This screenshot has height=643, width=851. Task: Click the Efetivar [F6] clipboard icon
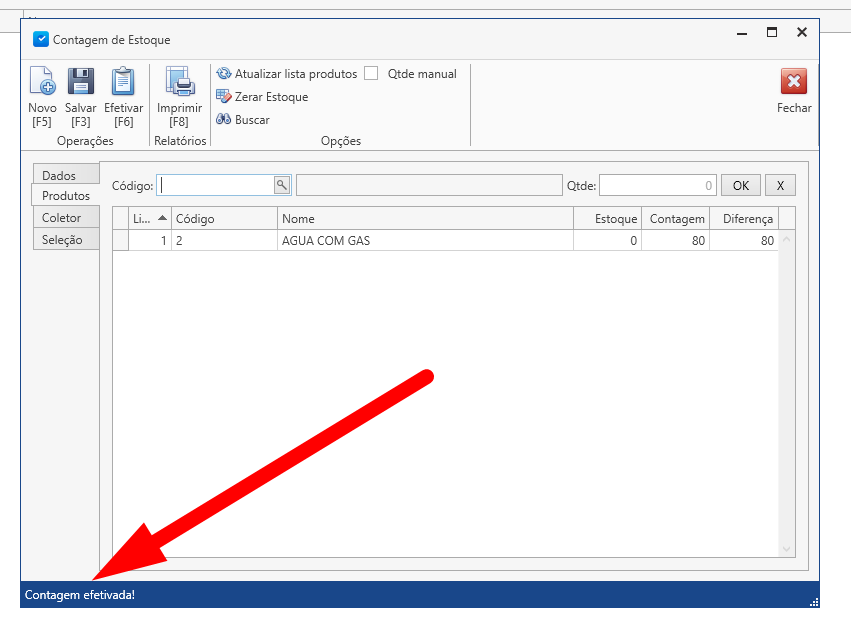click(x=123, y=83)
